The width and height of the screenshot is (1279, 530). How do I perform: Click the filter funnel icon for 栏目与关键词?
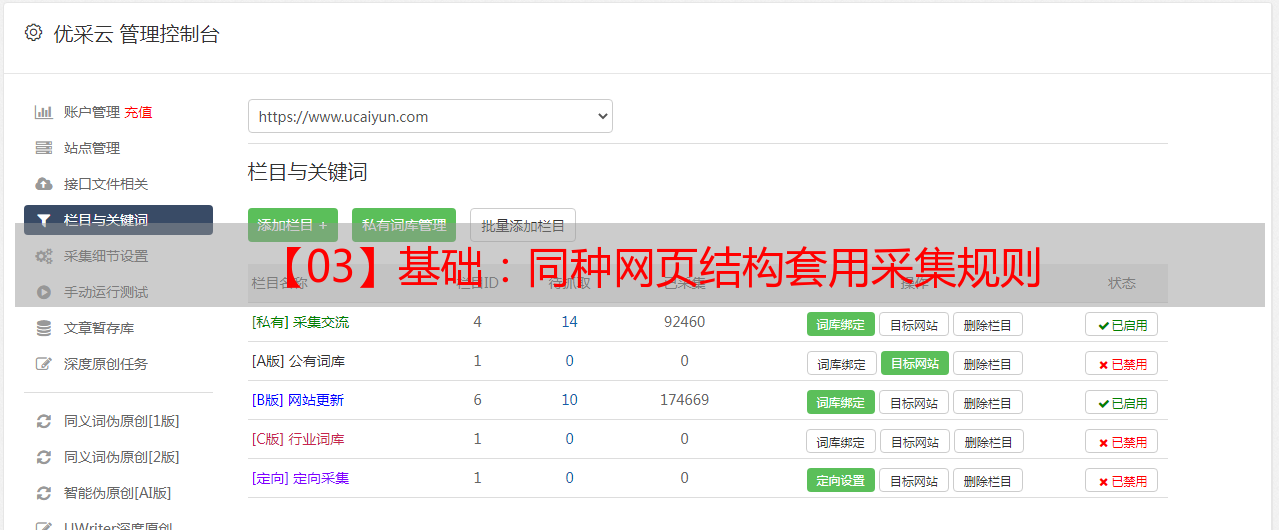click(x=43, y=220)
